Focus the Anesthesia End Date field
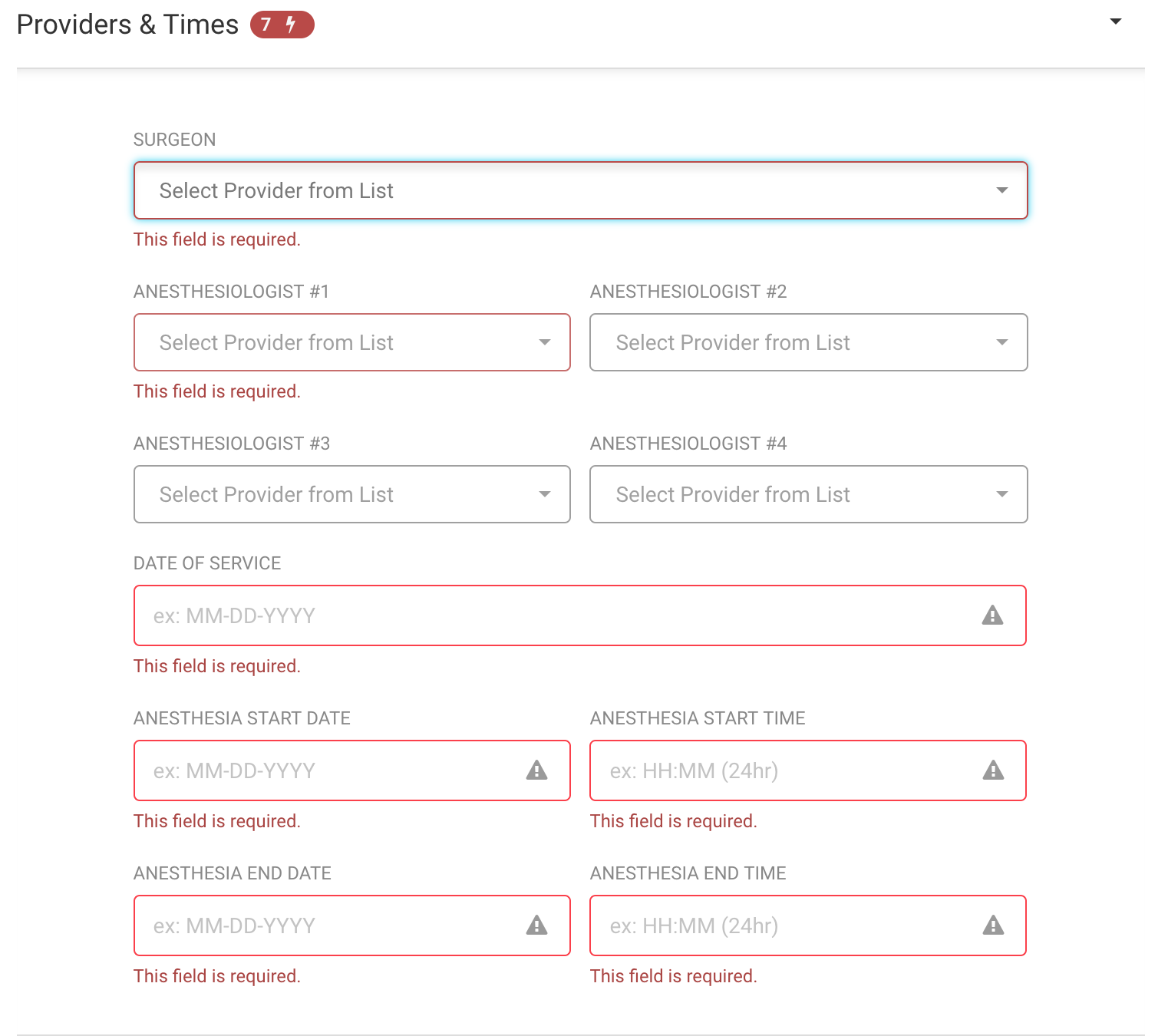The image size is (1168, 1036). pyautogui.click(x=352, y=925)
